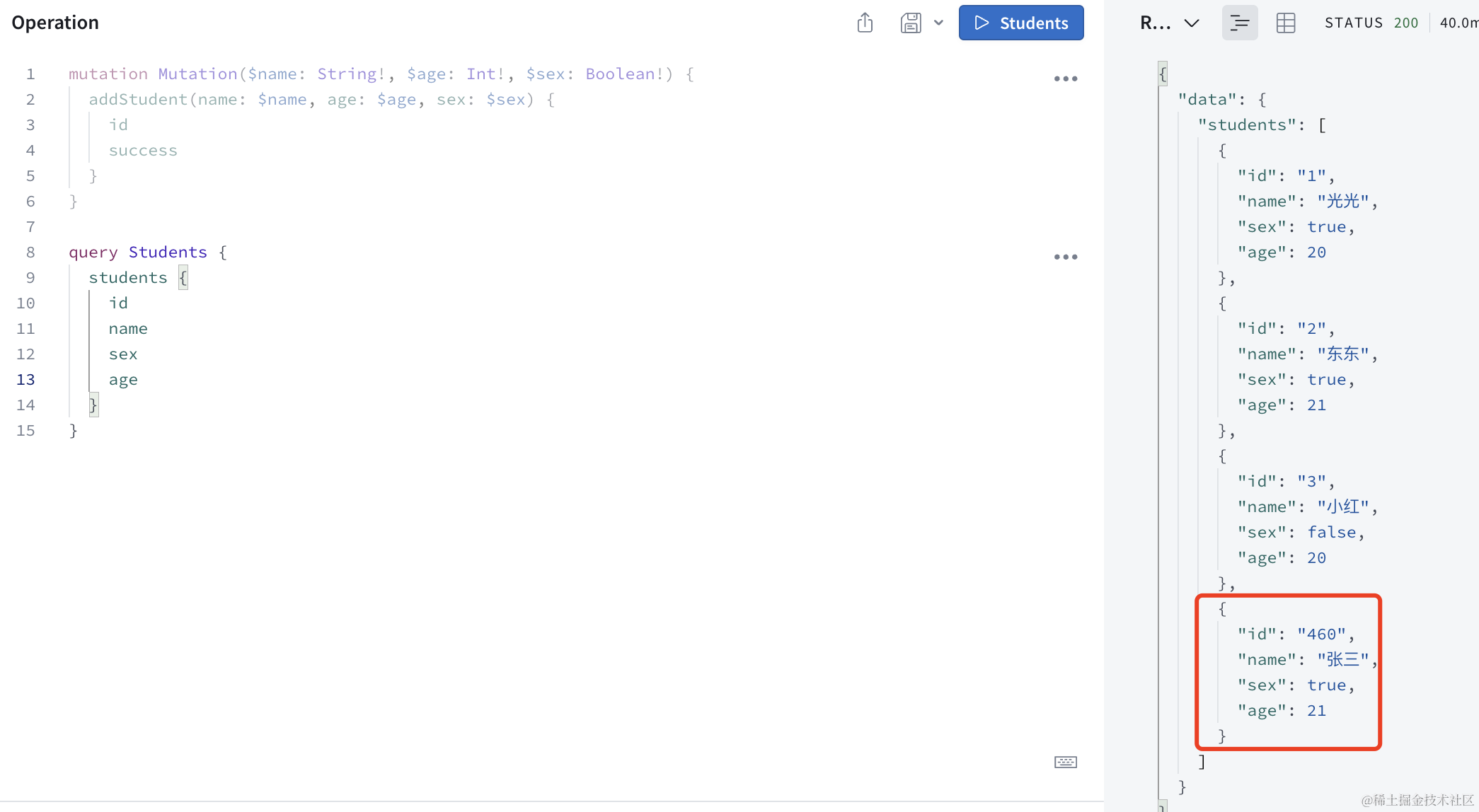Image resolution: width=1479 pixels, height=812 pixels.
Task: Click the students field on line 9
Action: tap(127, 278)
